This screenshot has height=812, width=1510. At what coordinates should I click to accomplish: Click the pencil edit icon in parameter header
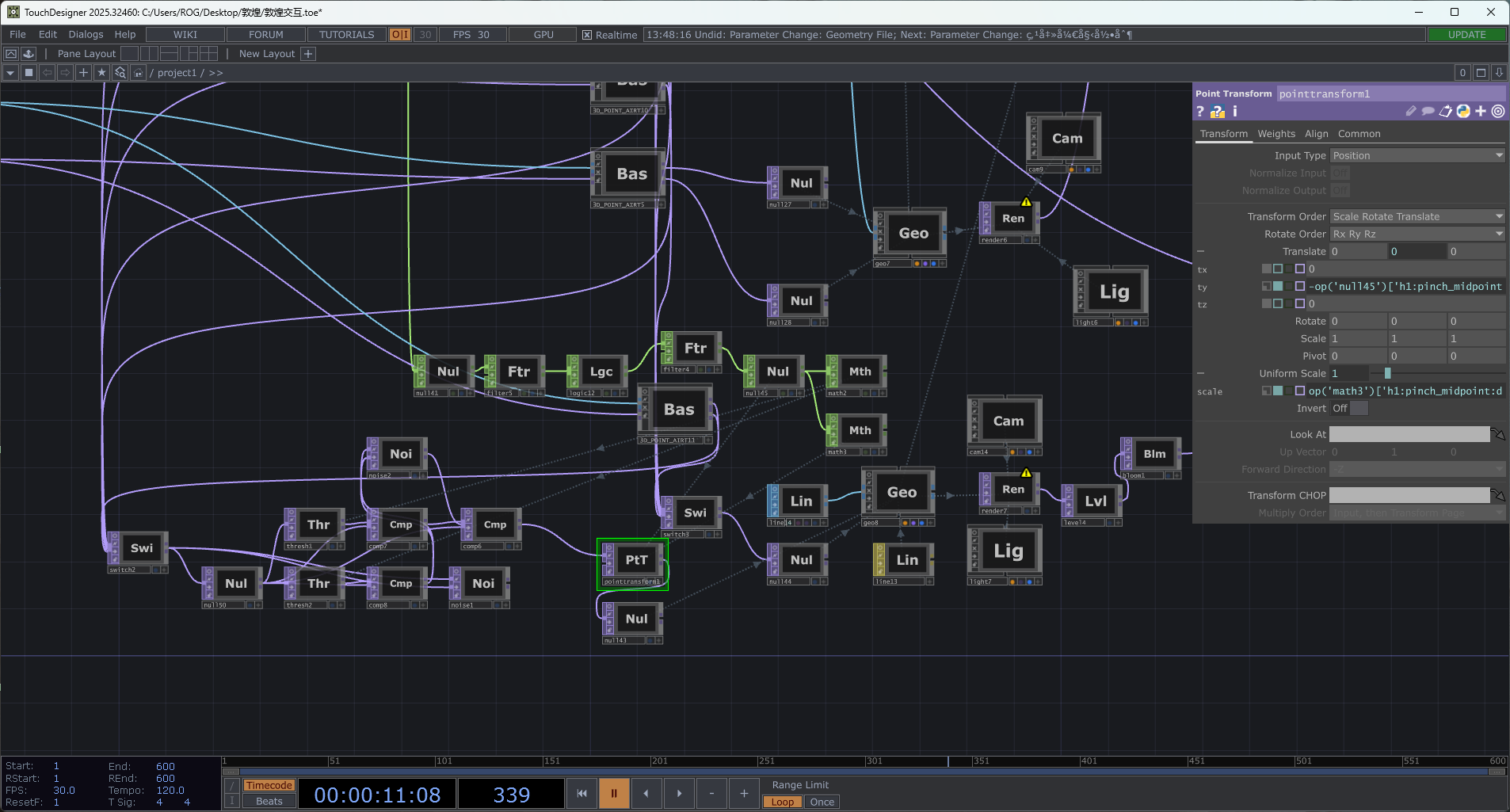pyautogui.click(x=1411, y=112)
